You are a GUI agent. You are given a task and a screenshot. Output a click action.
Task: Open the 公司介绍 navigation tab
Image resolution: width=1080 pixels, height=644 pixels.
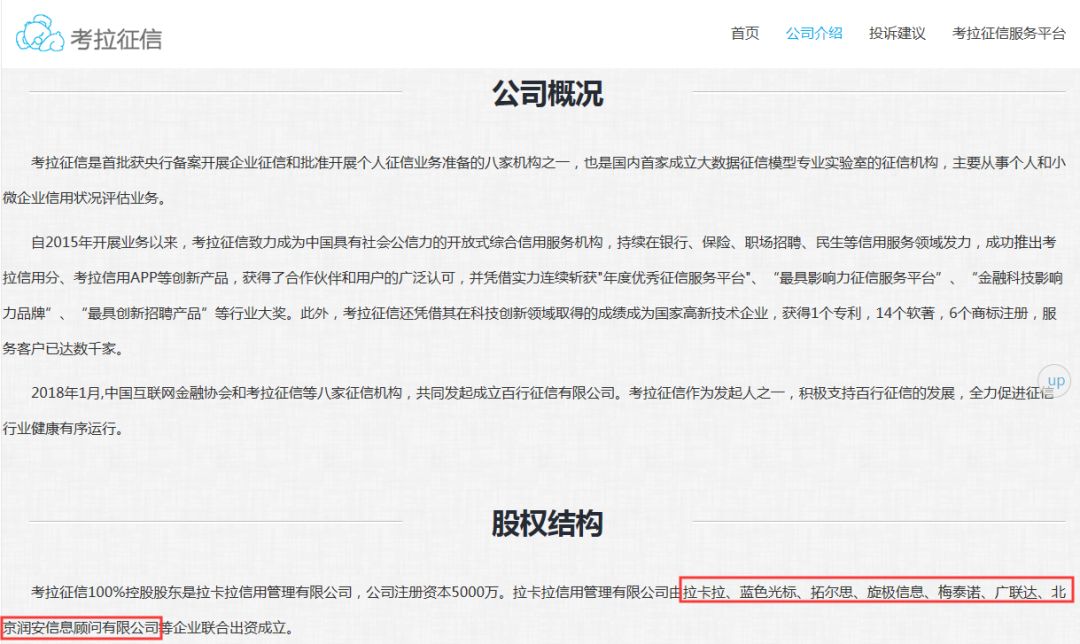[814, 33]
